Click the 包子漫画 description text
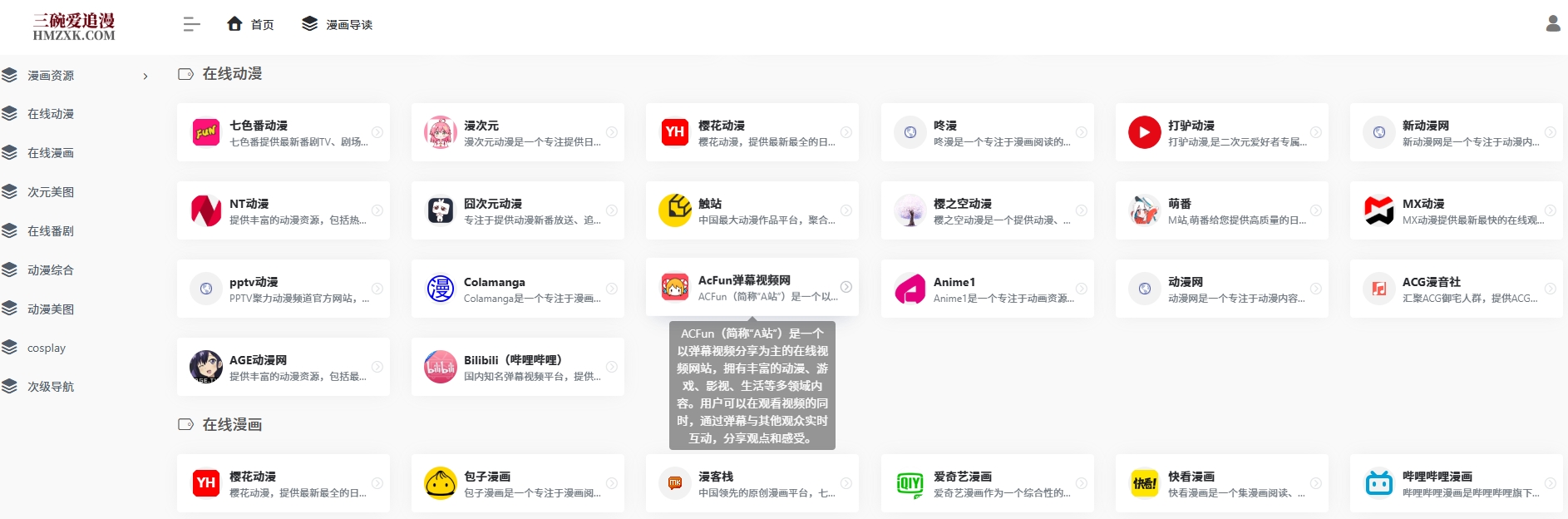This screenshot has width=1568, height=519. point(532,493)
